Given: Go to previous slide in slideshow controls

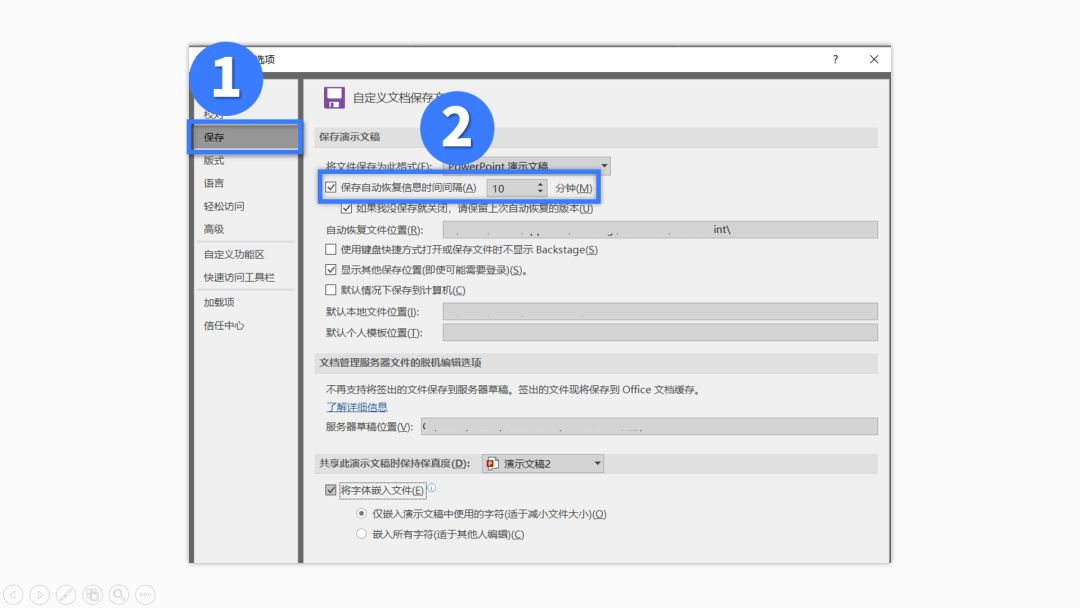Looking at the screenshot, I should (x=13, y=594).
